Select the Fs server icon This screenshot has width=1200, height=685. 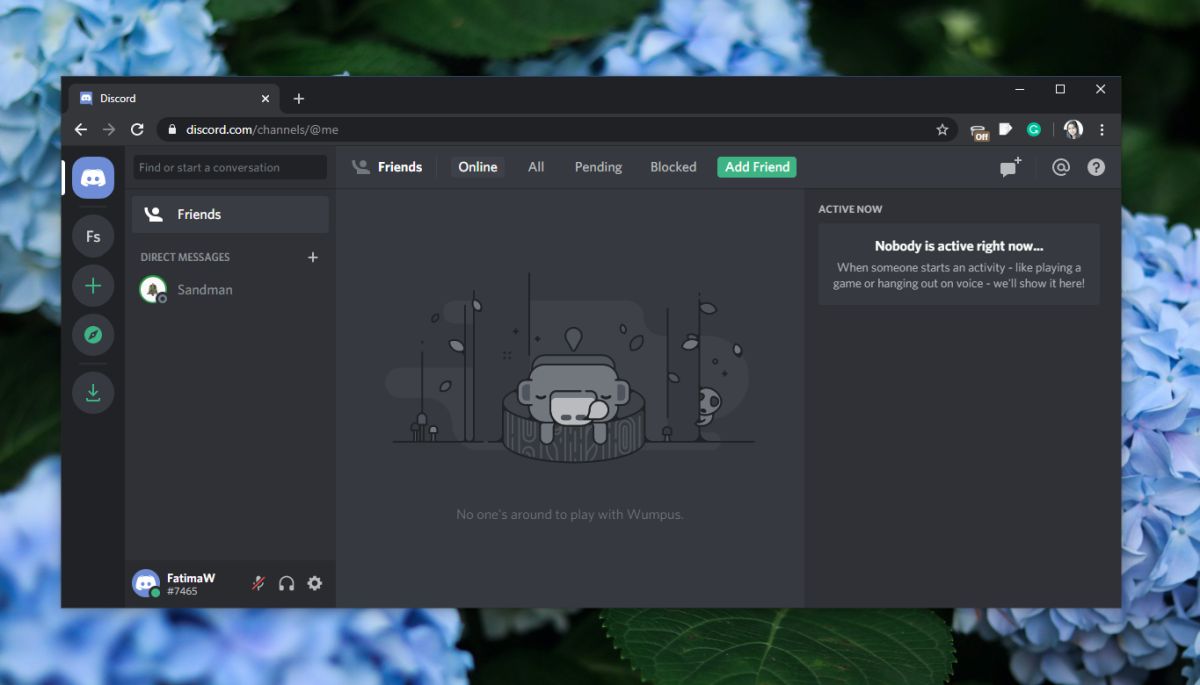(93, 237)
